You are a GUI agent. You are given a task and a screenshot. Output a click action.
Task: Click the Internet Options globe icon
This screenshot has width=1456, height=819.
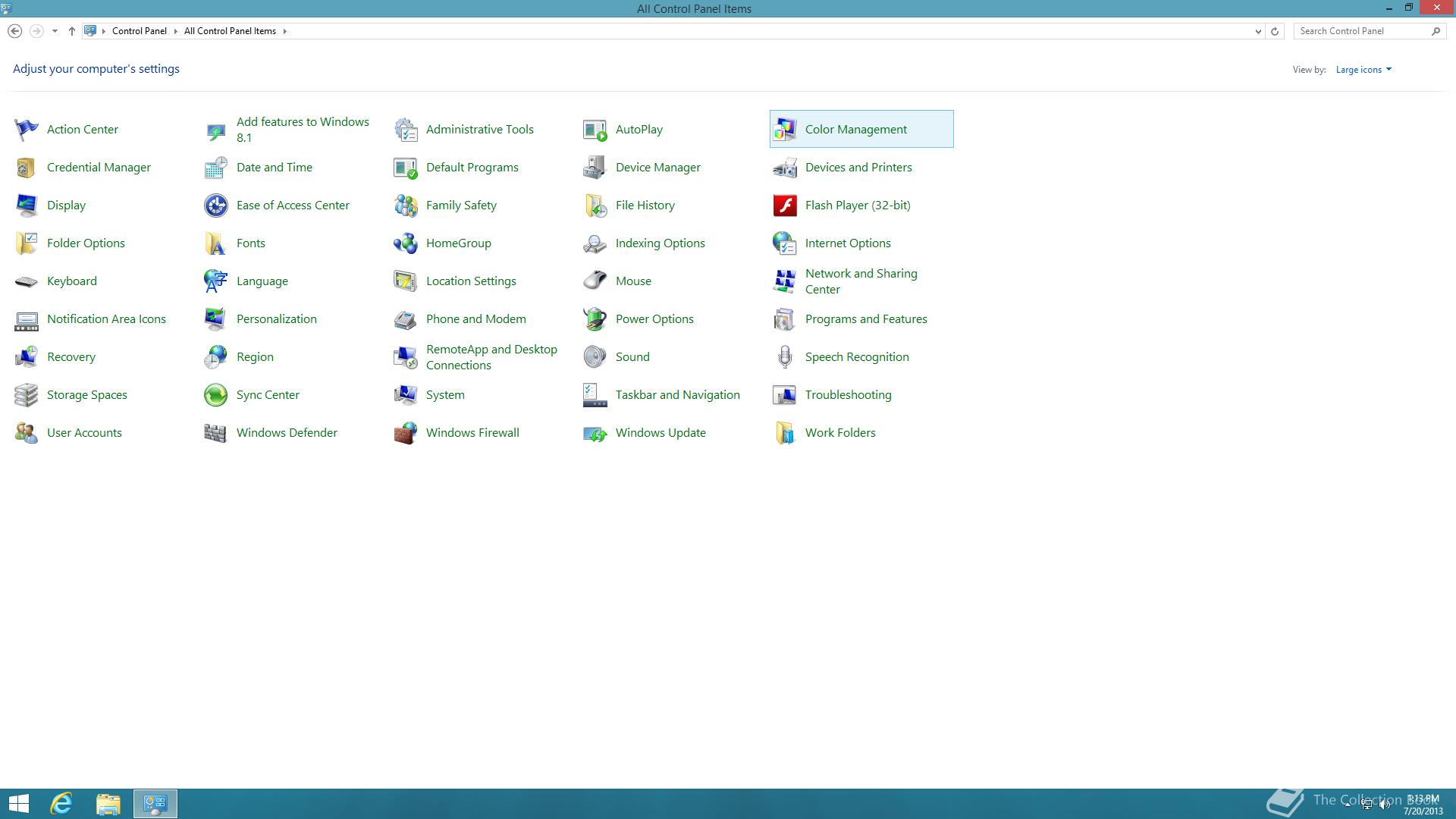tap(785, 243)
